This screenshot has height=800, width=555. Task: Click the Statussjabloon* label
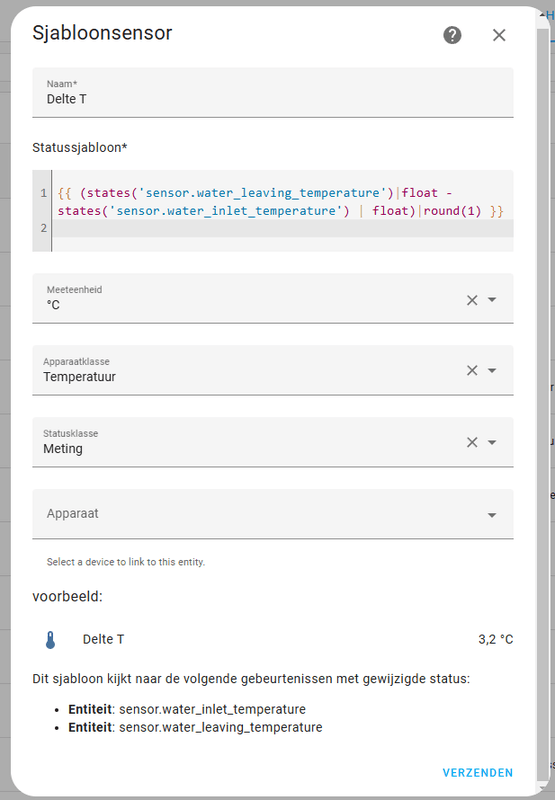pos(80,147)
